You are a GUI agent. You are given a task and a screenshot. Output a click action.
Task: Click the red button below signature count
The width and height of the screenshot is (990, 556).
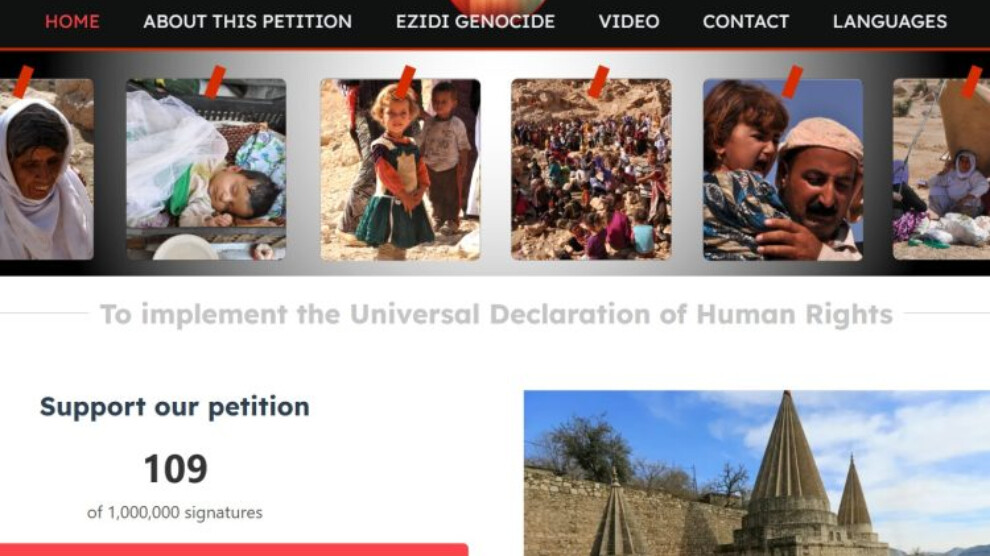[x=234, y=550]
